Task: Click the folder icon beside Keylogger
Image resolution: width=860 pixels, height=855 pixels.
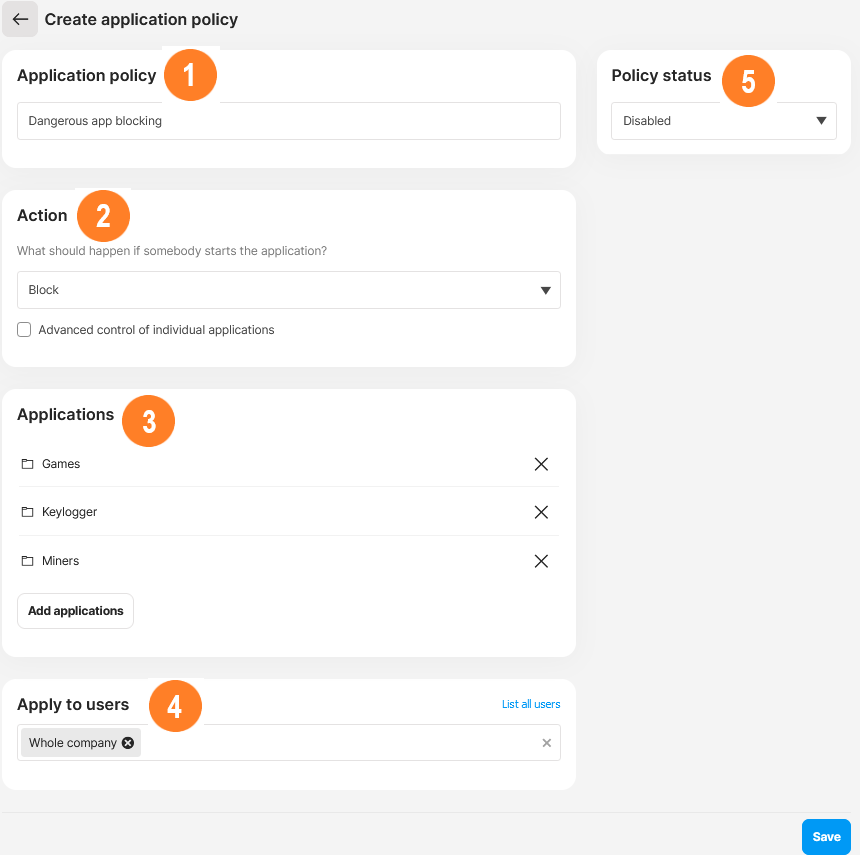Action: click(26, 511)
